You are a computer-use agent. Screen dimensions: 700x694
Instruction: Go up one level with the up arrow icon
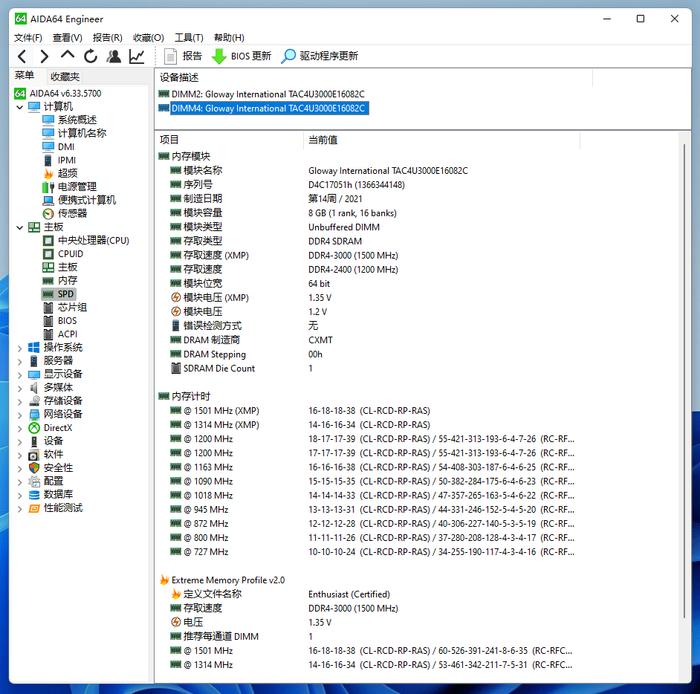point(67,55)
